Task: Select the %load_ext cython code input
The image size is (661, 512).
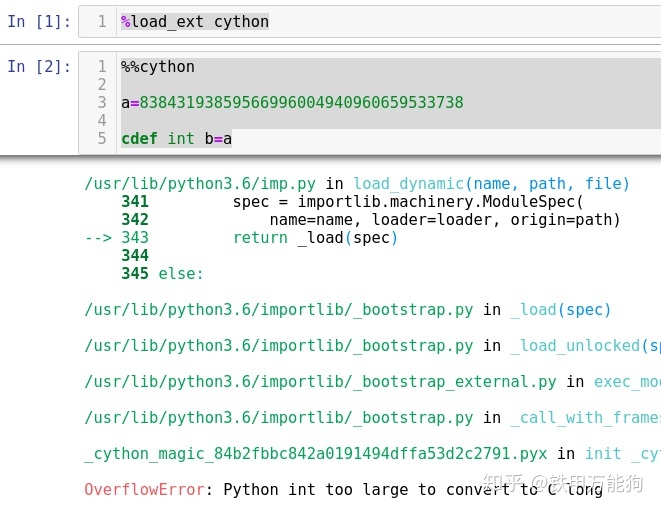Action: click(x=194, y=21)
